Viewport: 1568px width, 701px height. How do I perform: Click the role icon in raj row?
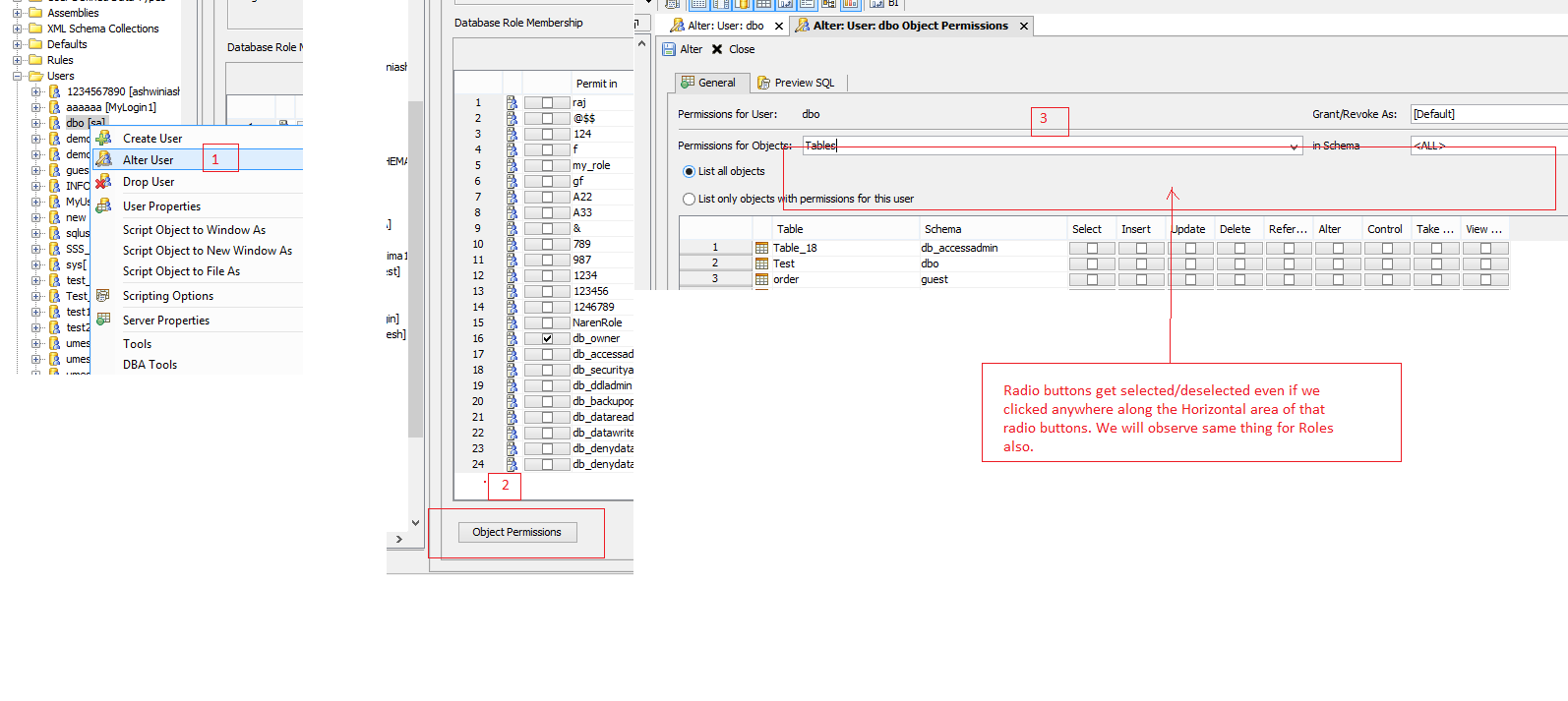[x=512, y=102]
